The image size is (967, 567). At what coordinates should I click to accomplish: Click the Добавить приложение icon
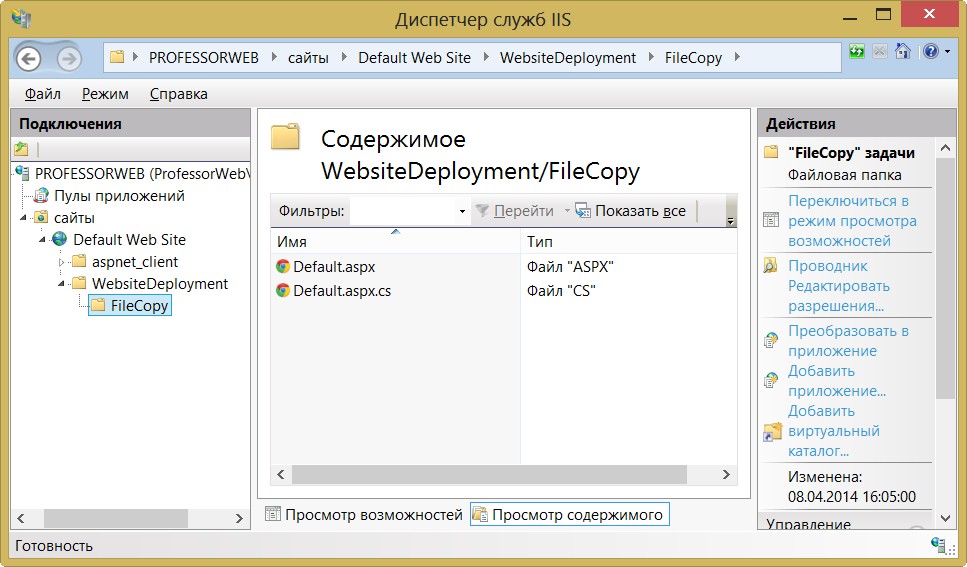tap(771, 380)
